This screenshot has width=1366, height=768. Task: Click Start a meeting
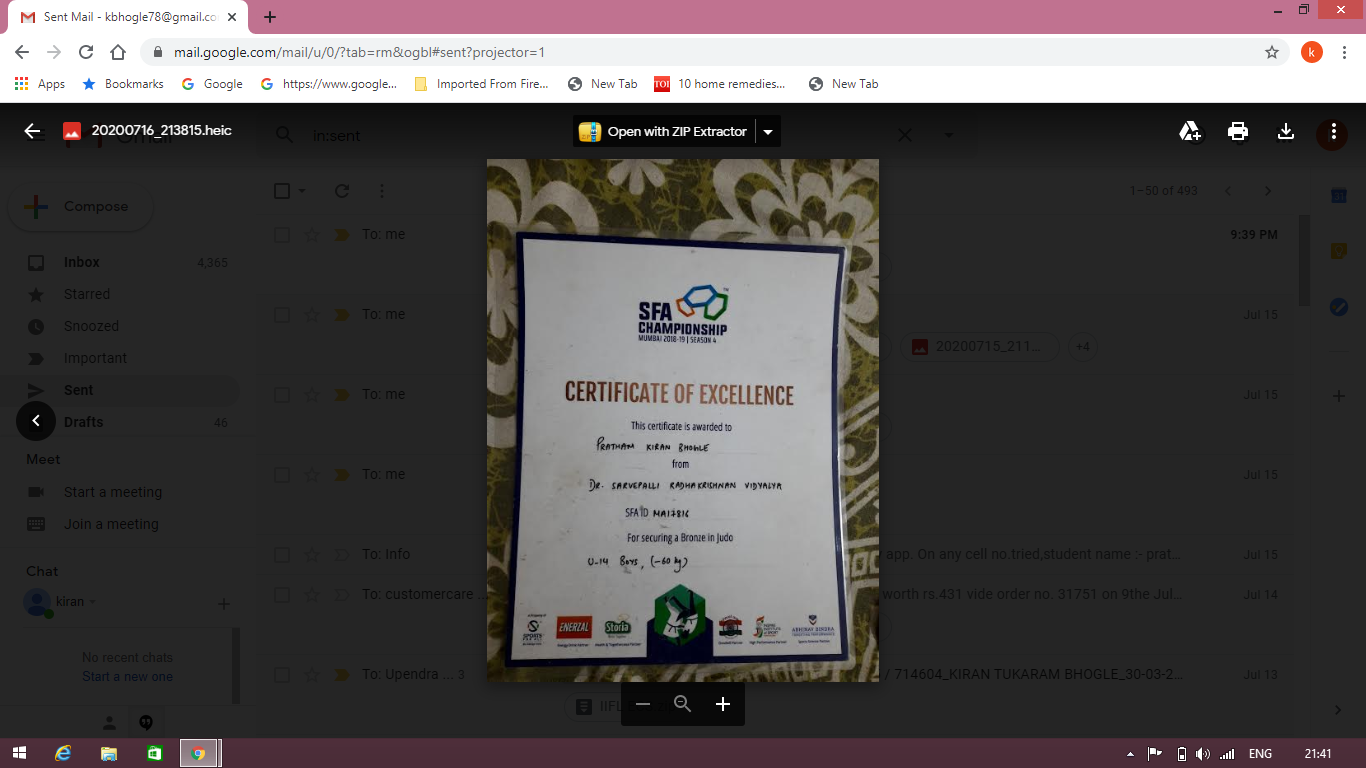(x=112, y=492)
